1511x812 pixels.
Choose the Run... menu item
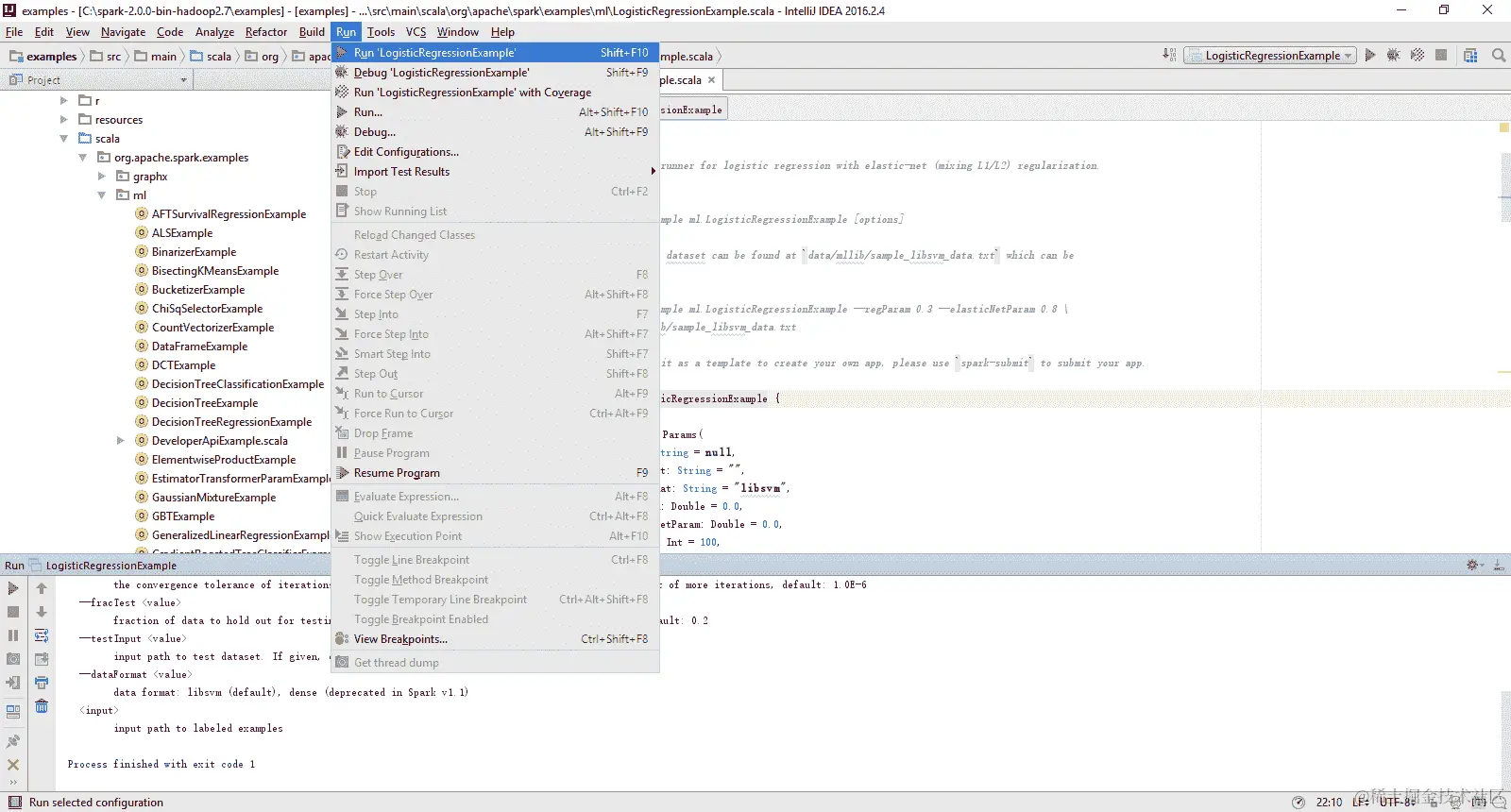(x=495, y=112)
